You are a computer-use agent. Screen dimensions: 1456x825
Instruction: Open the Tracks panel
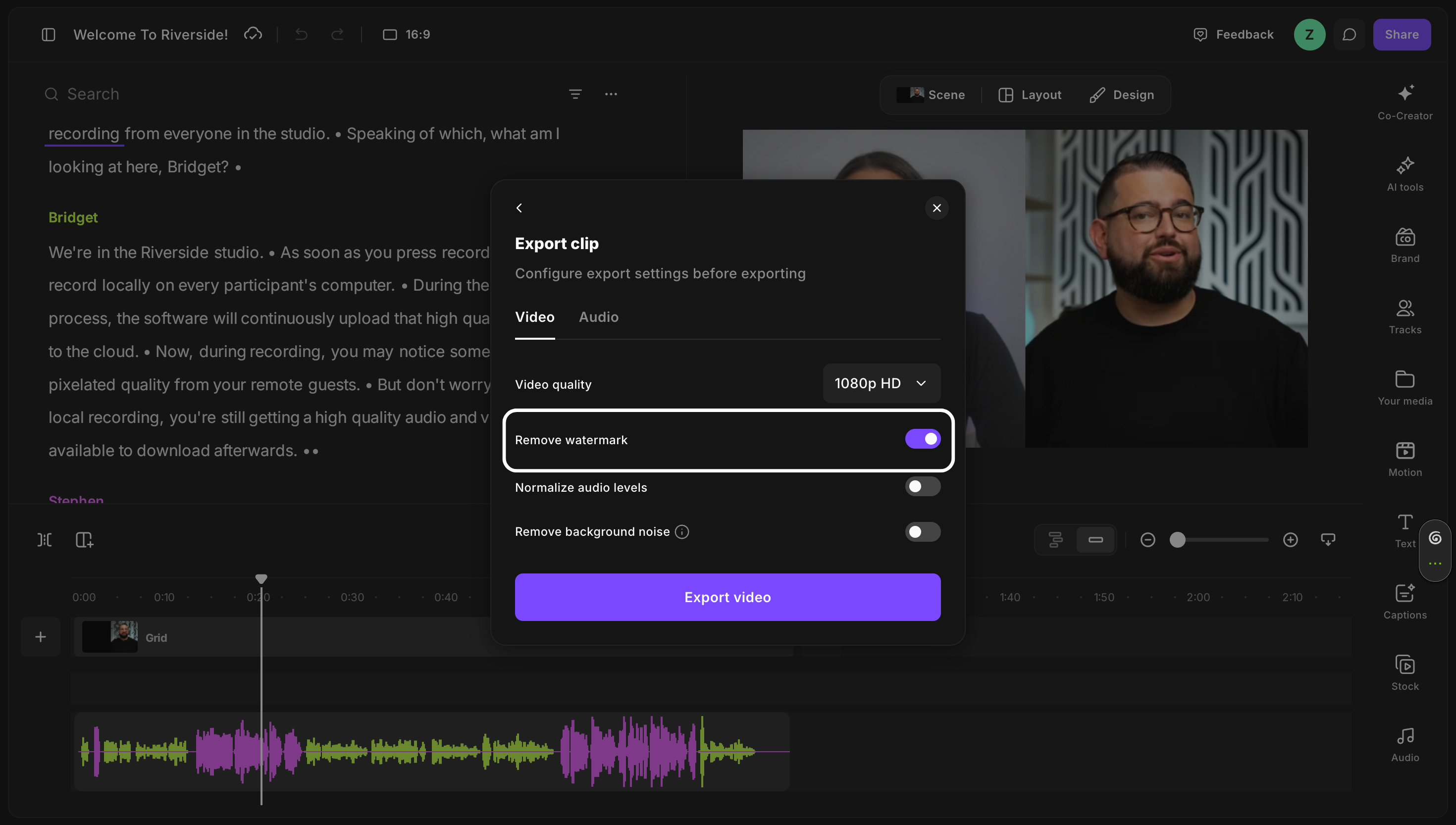(1405, 317)
